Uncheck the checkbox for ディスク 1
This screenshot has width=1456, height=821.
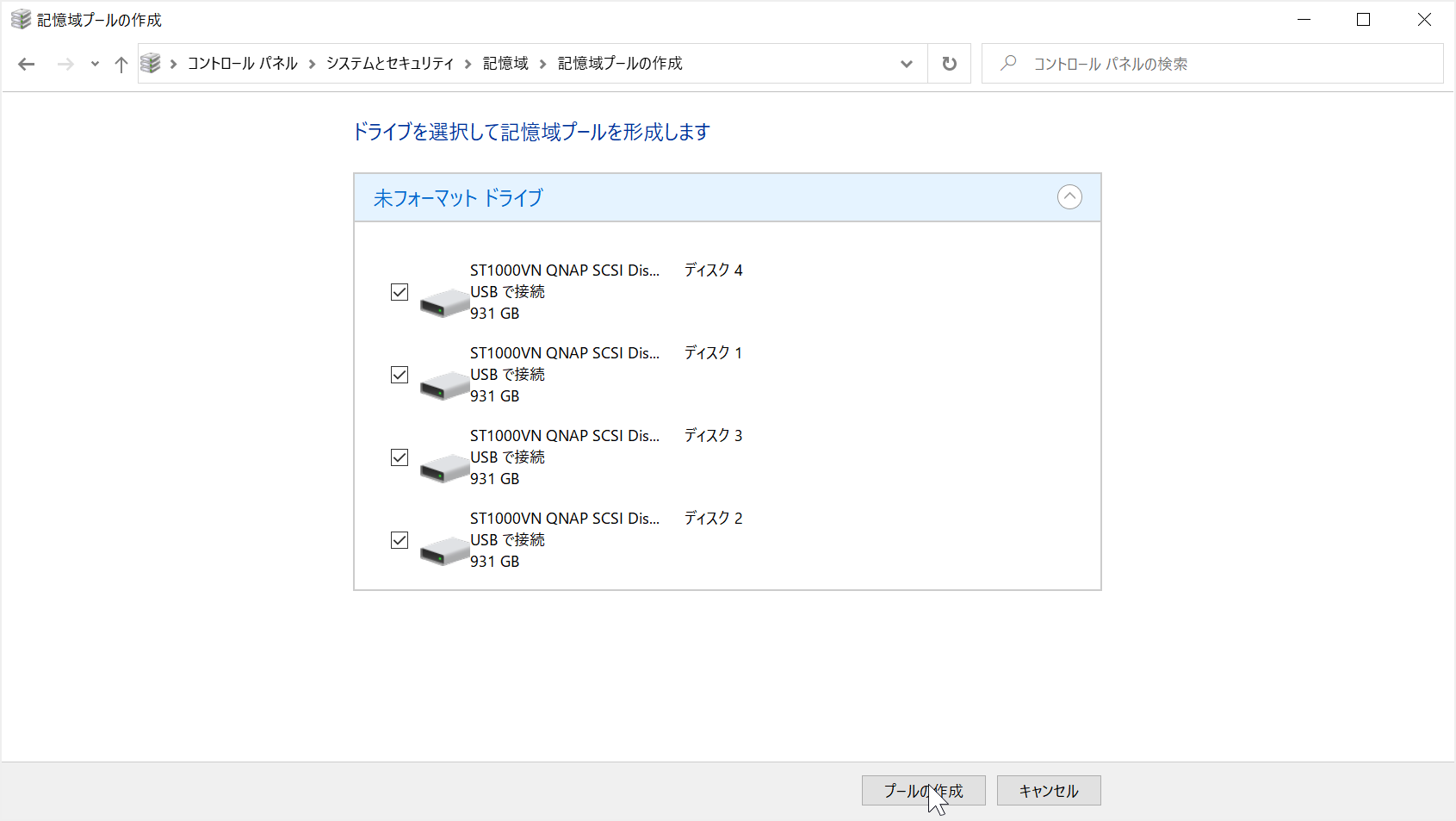pos(399,375)
